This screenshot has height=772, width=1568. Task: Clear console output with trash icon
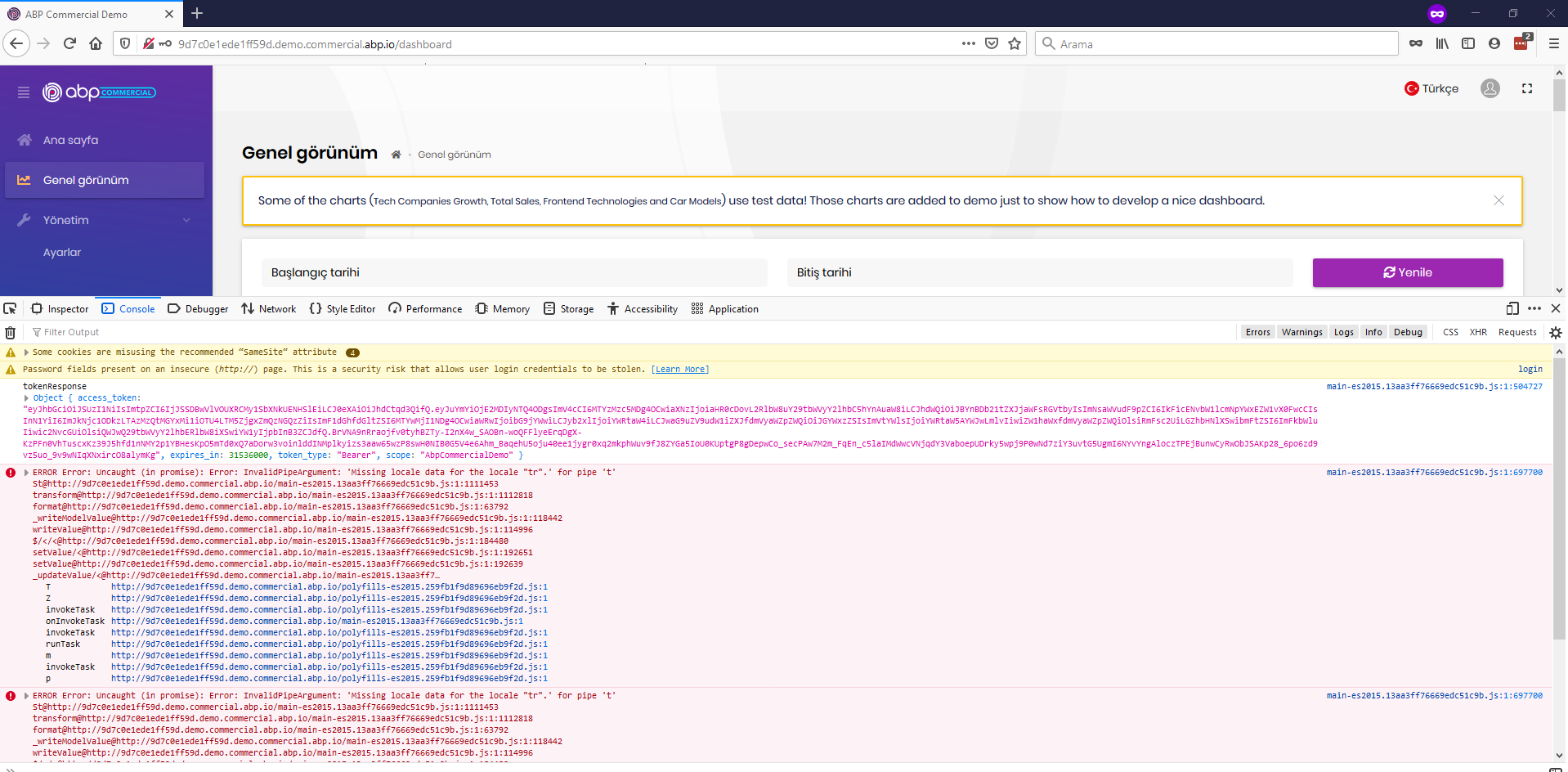pyautogui.click(x=10, y=332)
